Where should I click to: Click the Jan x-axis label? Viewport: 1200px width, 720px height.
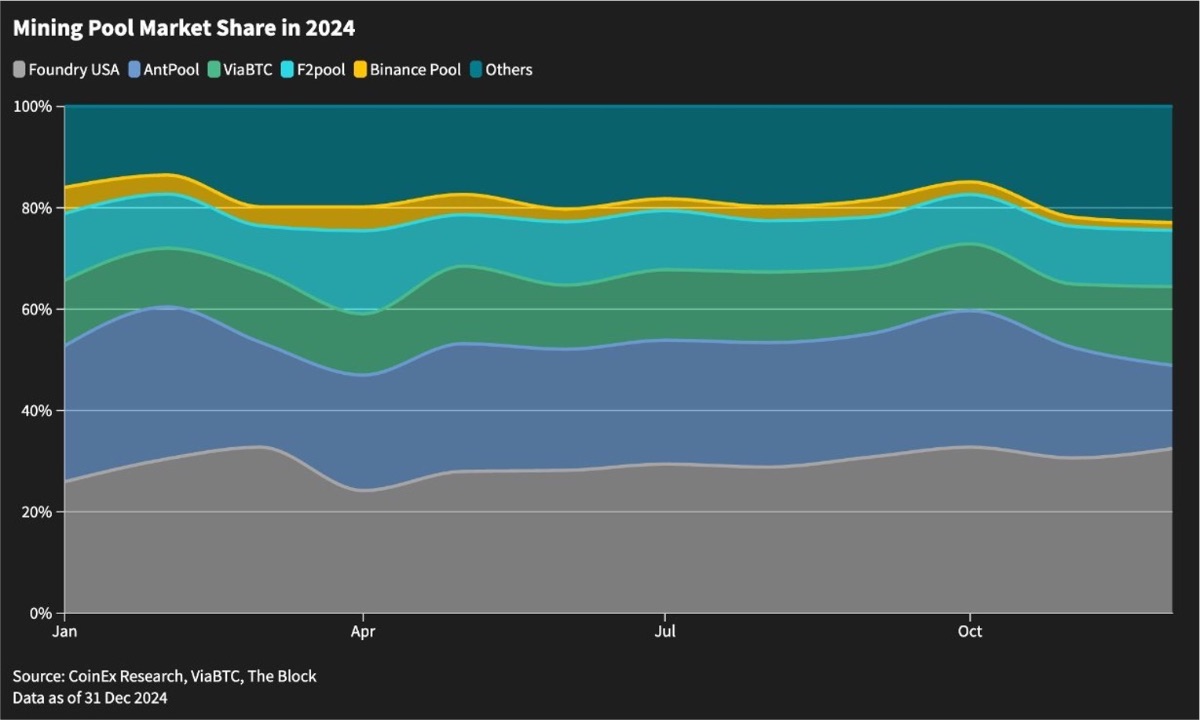pos(65,632)
